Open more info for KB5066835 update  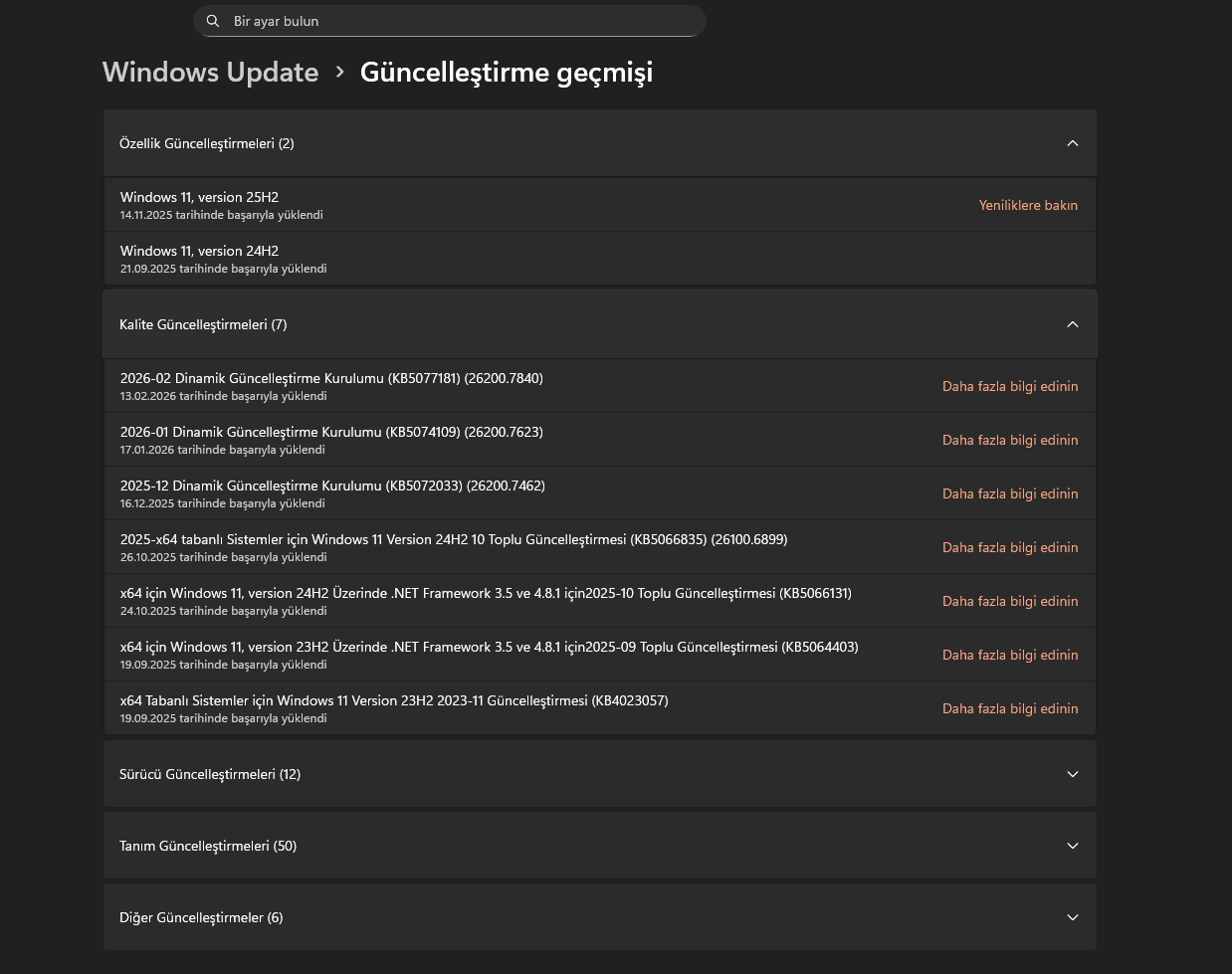pyautogui.click(x=1010, y=547)
